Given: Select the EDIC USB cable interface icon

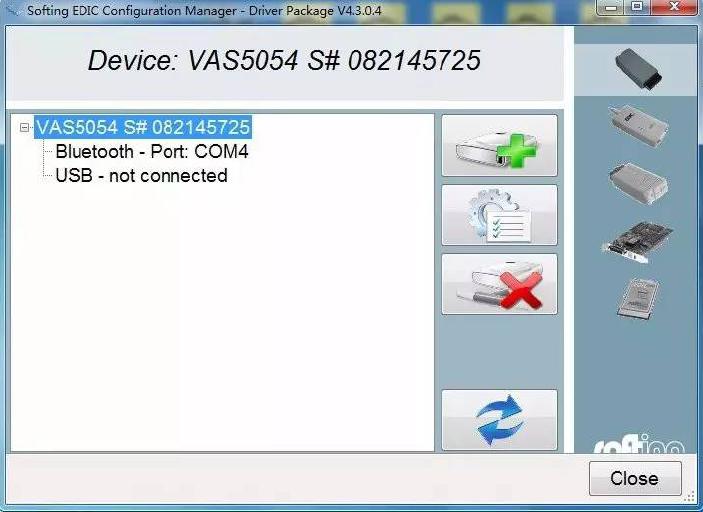Looking at the screenshot, I should pos(638,126).
